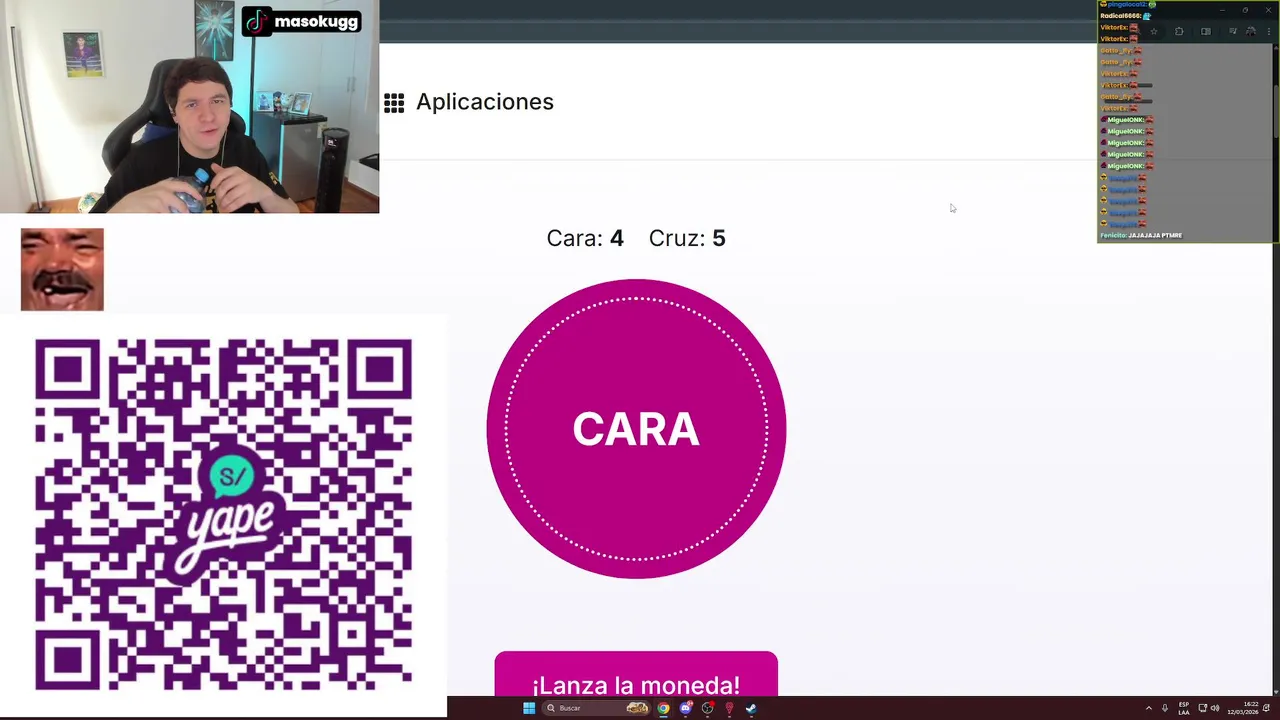Open the volume speaker tray icon

click(1215, 708)
